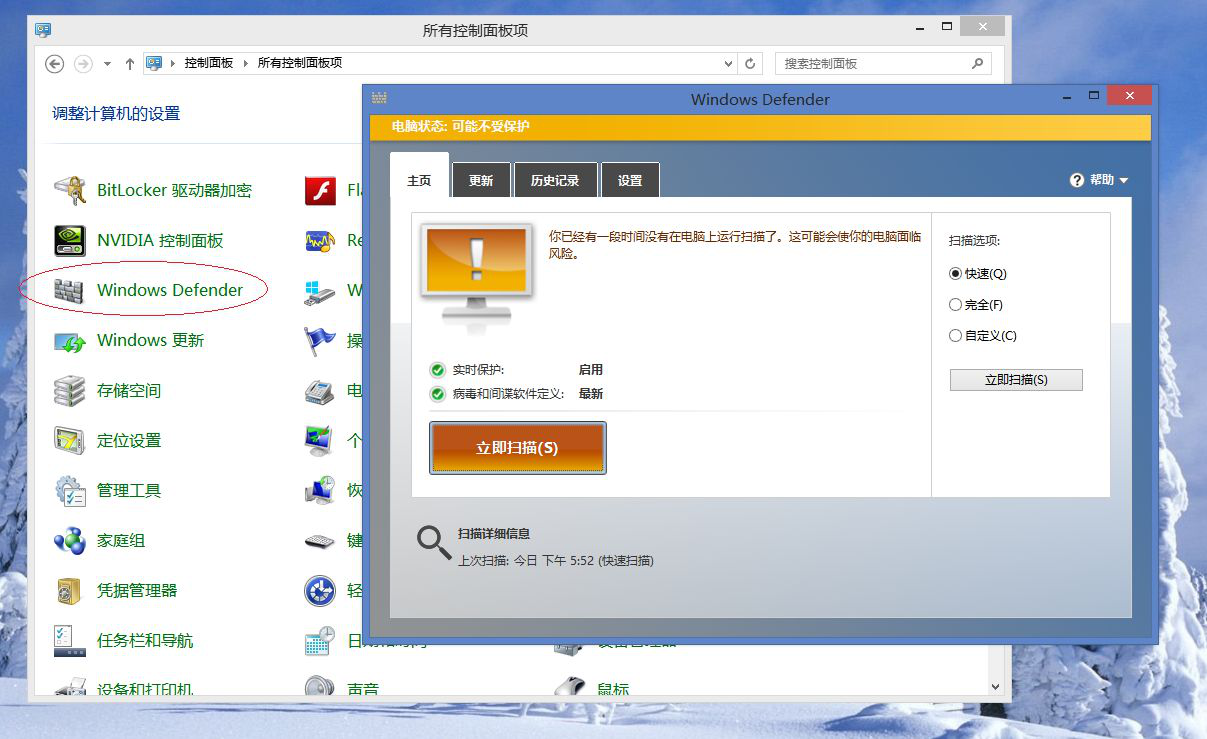Click the Flash Player icon

pos(320,190)
